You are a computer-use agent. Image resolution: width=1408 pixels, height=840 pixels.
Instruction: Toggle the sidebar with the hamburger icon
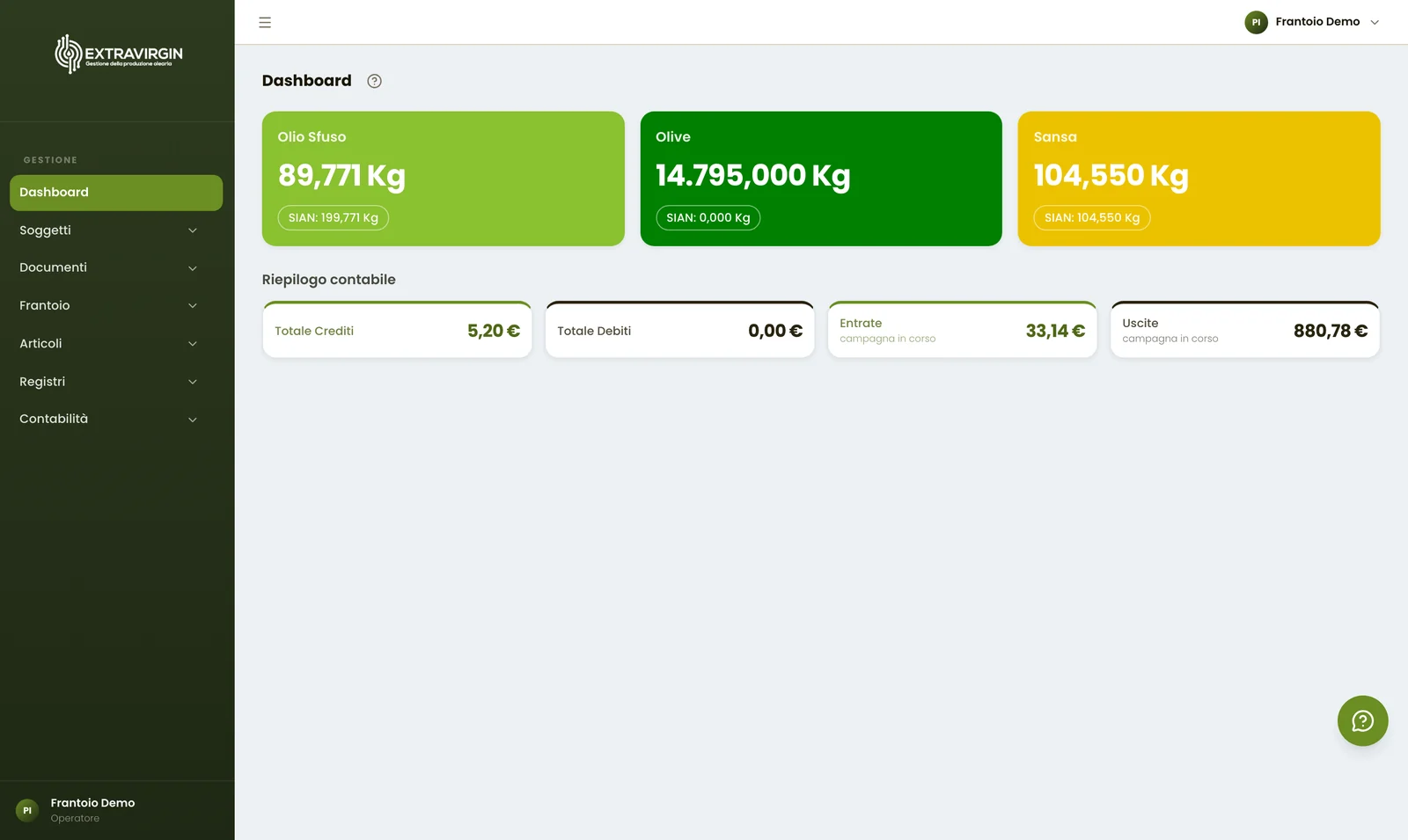point(265,22)
